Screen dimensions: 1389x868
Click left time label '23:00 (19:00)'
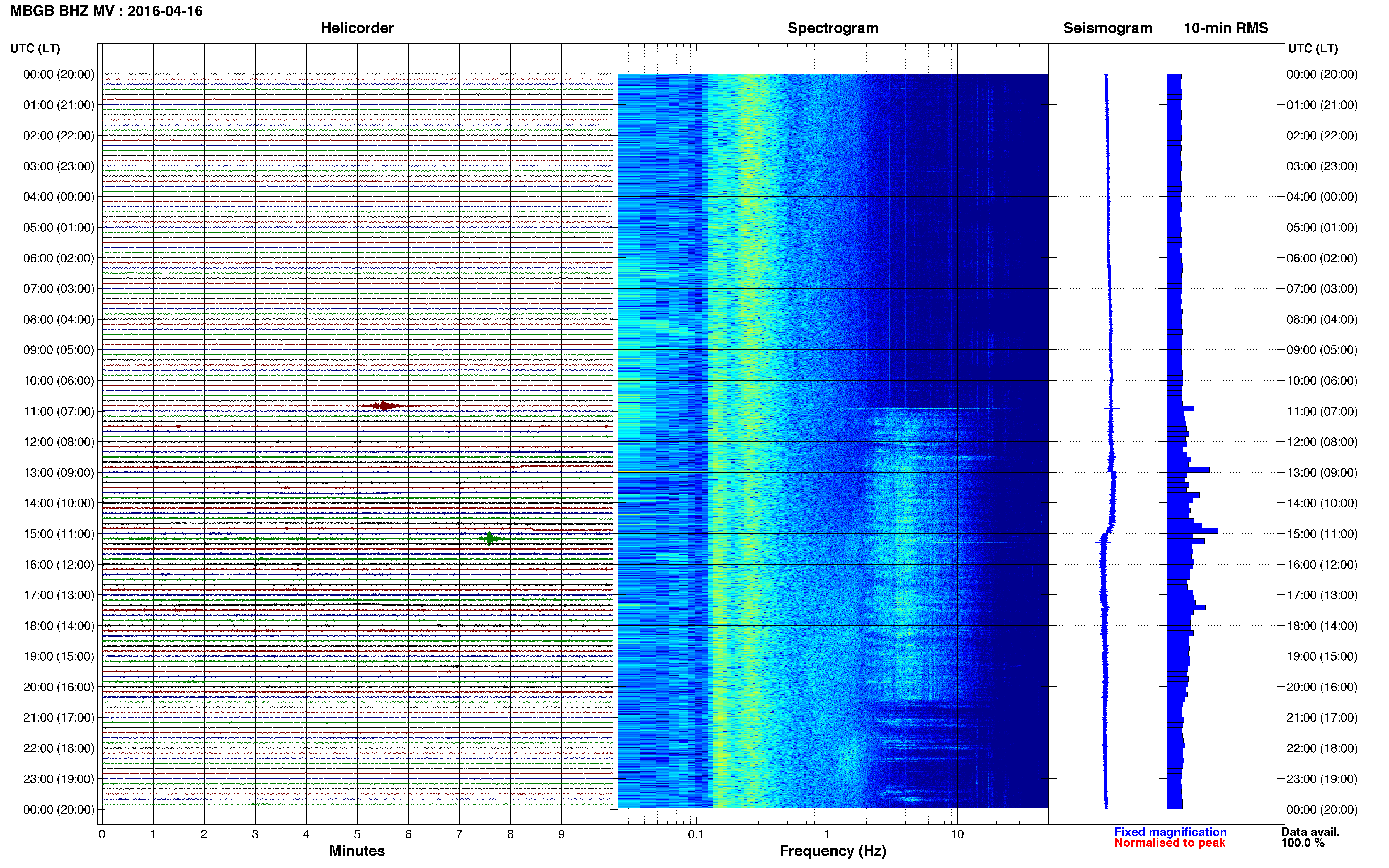click(59, 779)
